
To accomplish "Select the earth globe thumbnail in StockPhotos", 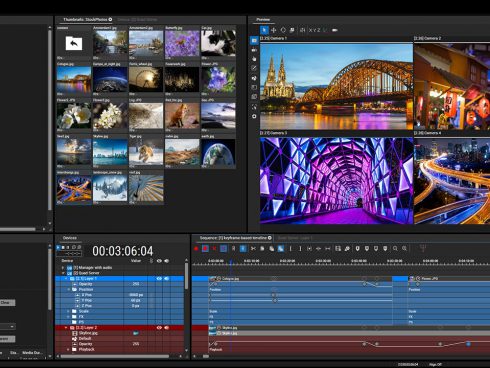I will coord(218,152).
